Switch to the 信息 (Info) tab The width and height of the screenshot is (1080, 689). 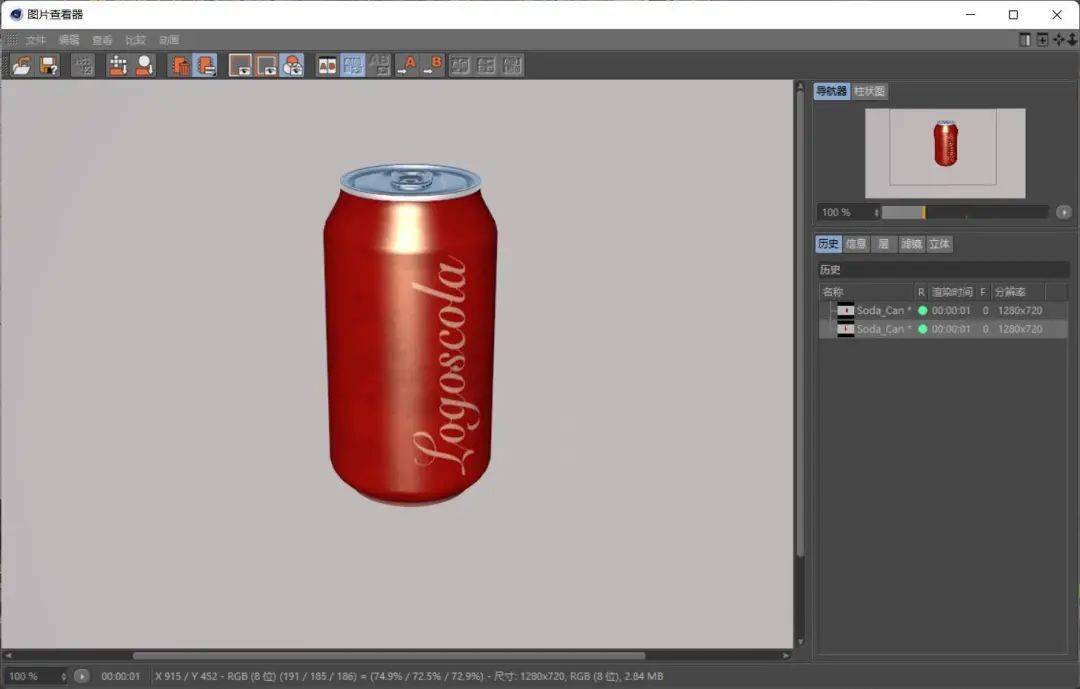[x=856, y=244]
